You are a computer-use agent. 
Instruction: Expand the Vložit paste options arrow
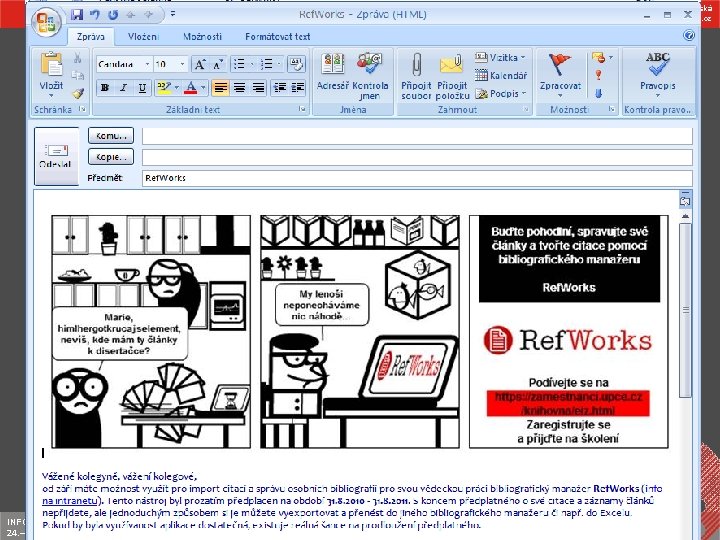tap(51, 96)
